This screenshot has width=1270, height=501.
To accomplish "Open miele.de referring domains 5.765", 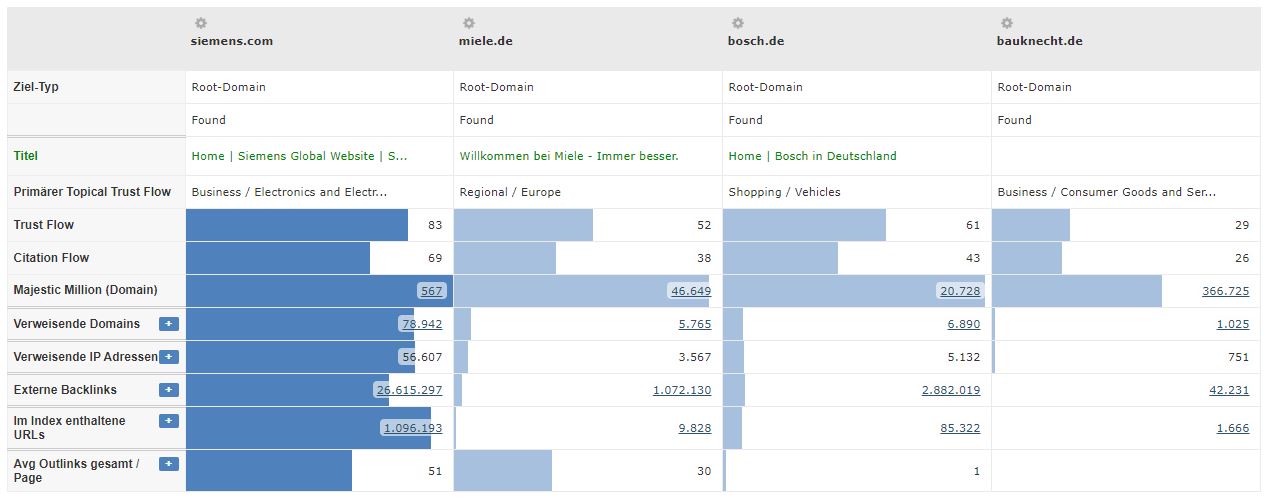I will point(694,324).
